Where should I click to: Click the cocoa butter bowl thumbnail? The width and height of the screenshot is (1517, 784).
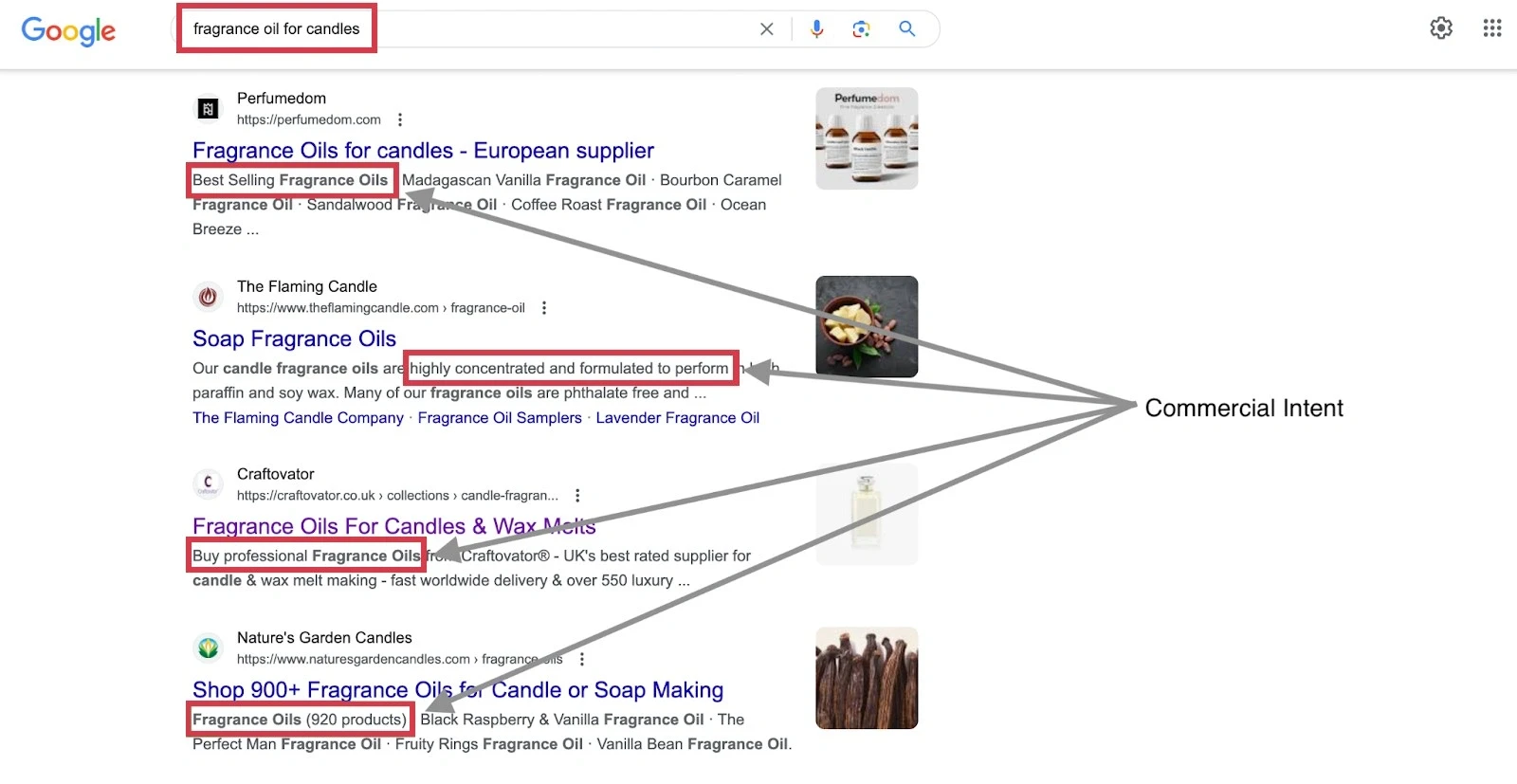tap(867, 326)
